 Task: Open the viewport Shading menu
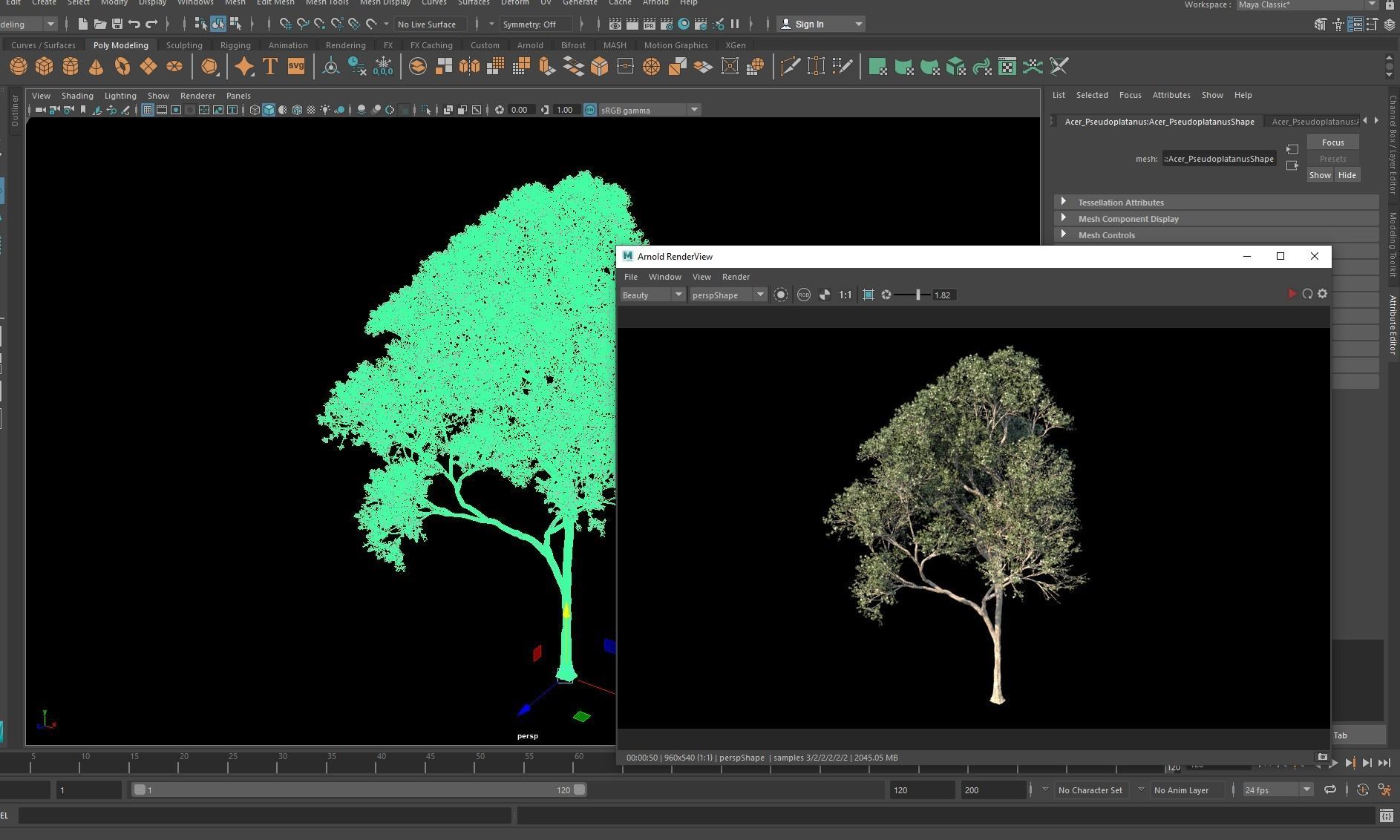click(77, 96)
